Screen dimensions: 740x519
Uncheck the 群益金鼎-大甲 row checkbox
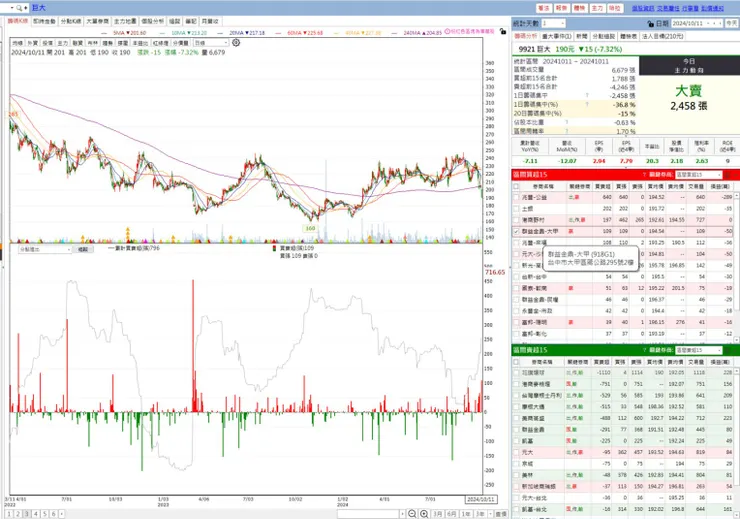516,231
